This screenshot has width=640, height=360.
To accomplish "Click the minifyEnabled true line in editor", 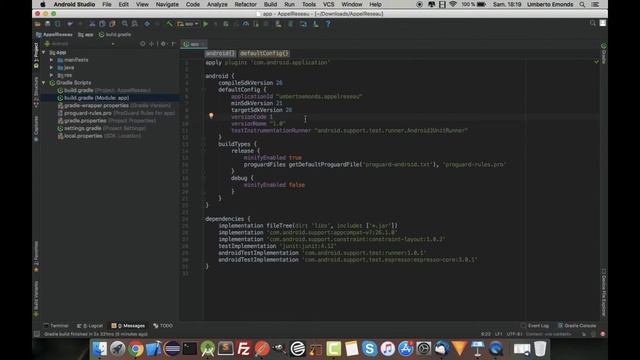I will 273,158.
